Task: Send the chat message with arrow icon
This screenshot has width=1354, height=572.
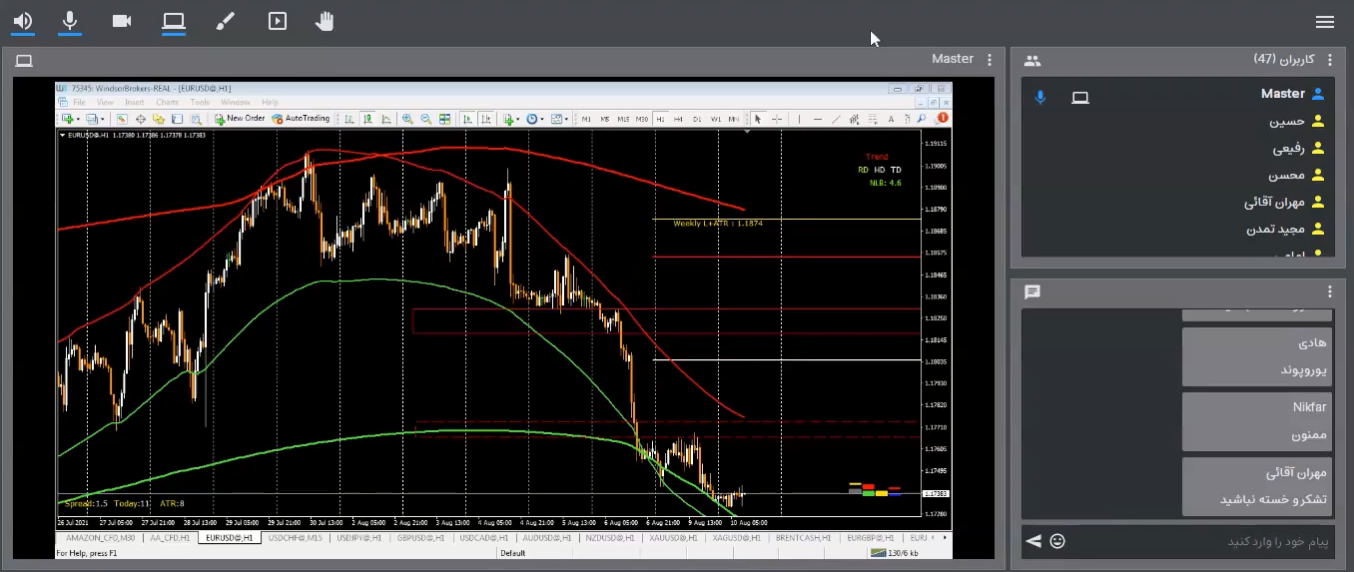Action: point(1034,541)
